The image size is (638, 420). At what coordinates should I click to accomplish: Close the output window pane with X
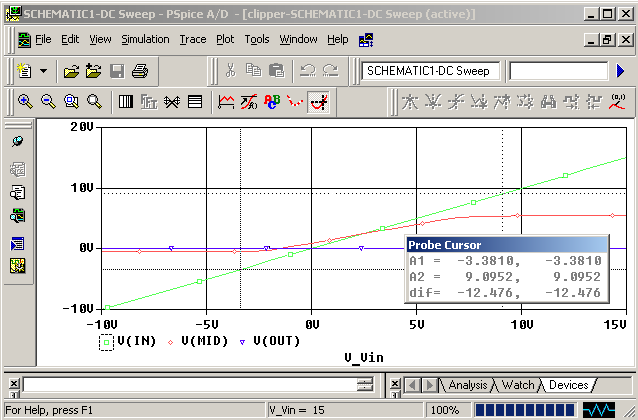coord(14,383)
